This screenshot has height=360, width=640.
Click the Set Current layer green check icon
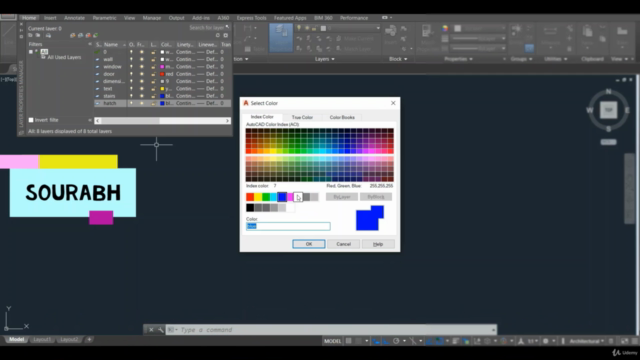click(x=96, y=36)
